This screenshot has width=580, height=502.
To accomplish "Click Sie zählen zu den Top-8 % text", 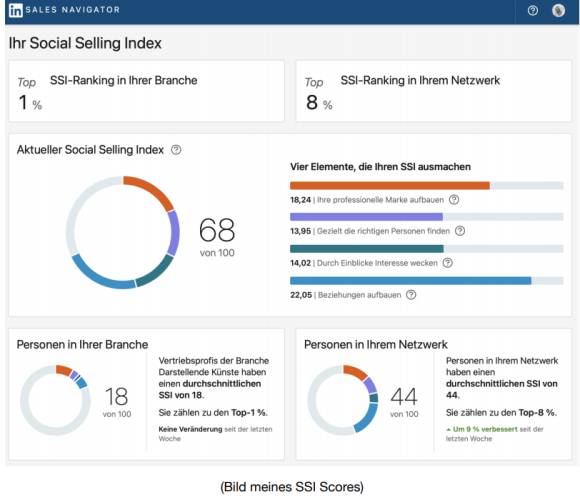I will pos(501,412).
